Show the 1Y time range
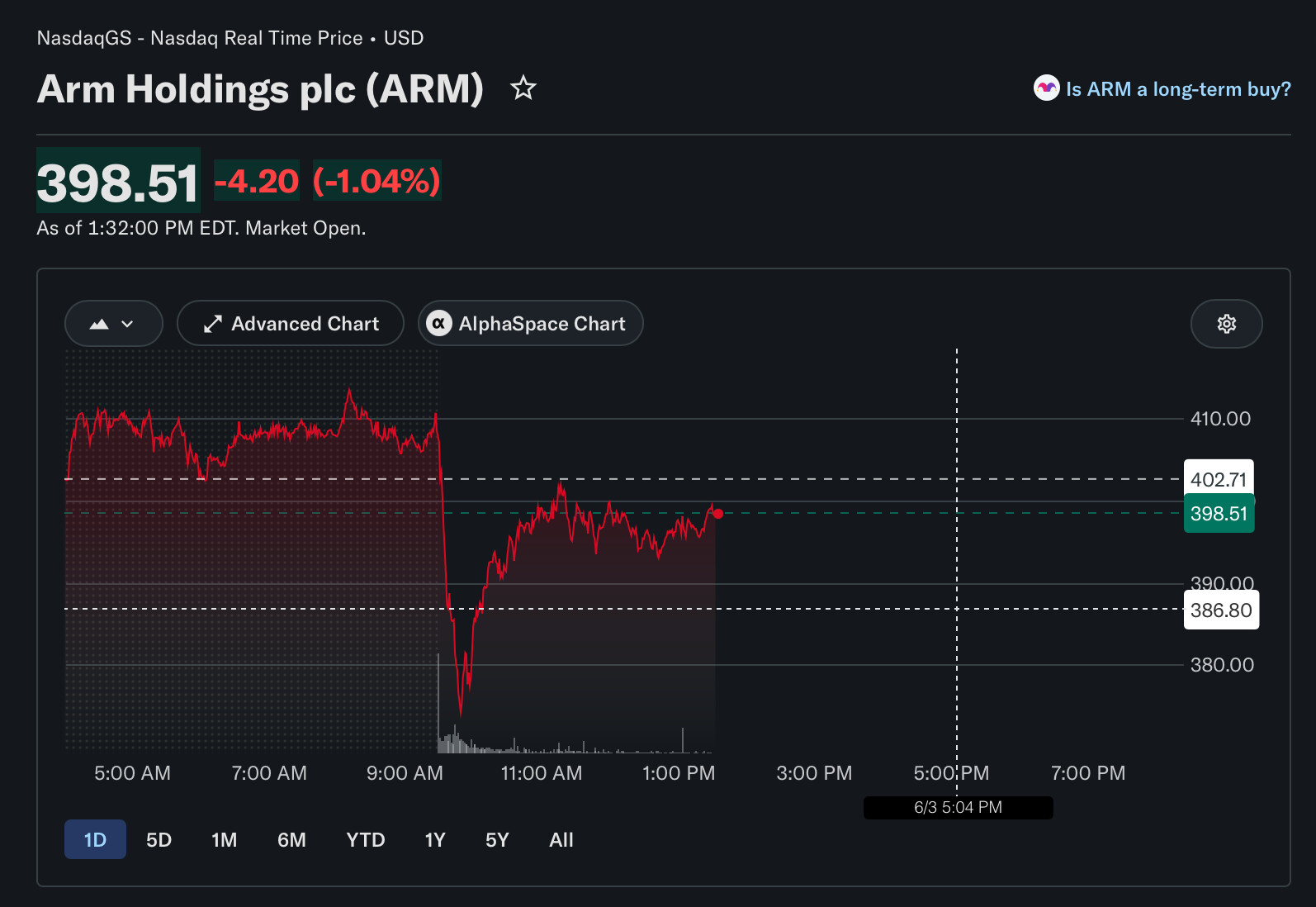1316x907 pixels. point(435,839)
